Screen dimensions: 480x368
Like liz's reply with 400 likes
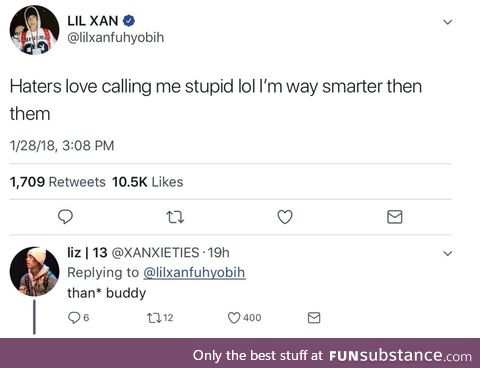(244, 318)
